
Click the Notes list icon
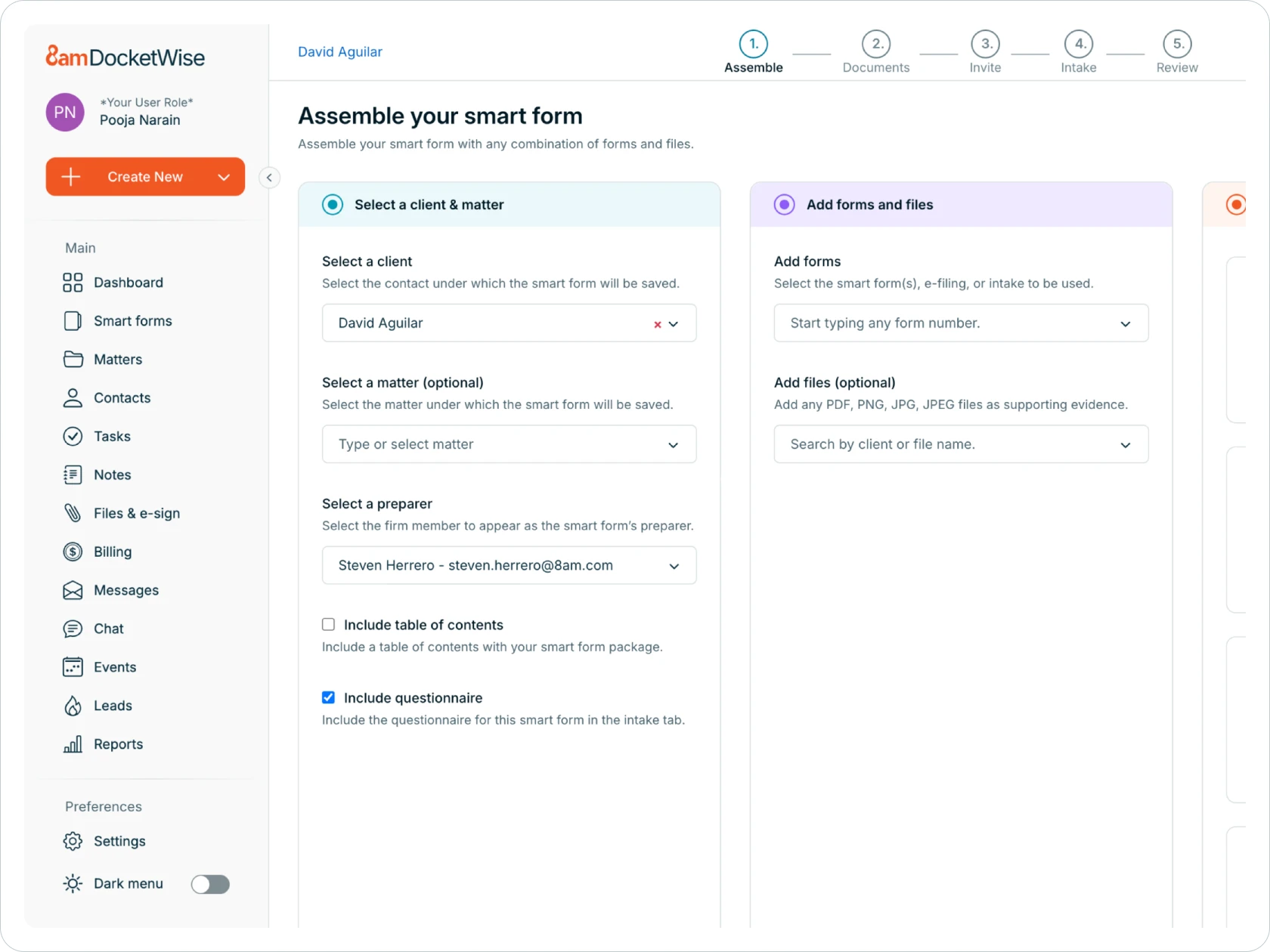(x=73, y=475)
